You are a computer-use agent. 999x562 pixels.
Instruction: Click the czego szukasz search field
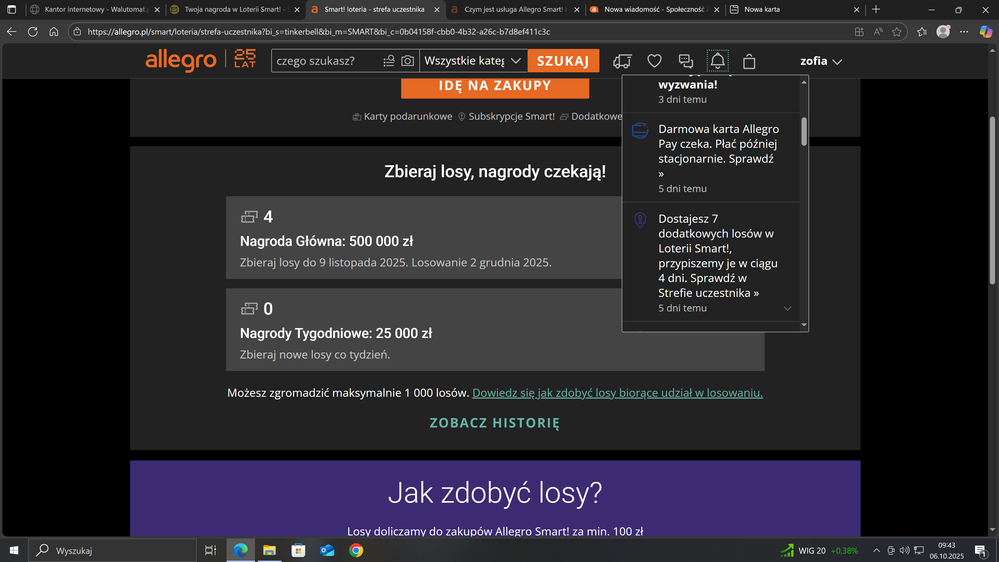325,61
